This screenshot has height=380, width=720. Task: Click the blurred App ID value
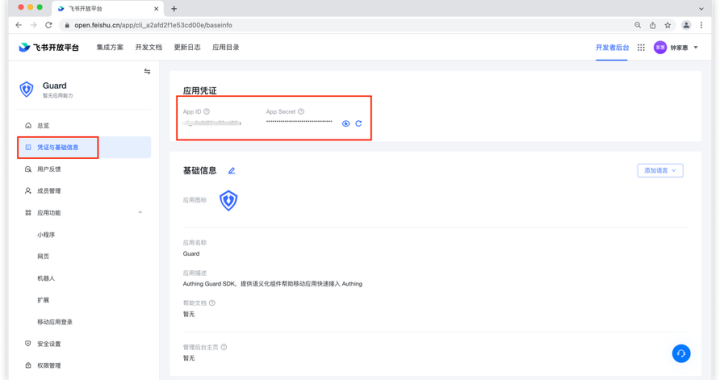pyautogui.click(x=212, y=123)
